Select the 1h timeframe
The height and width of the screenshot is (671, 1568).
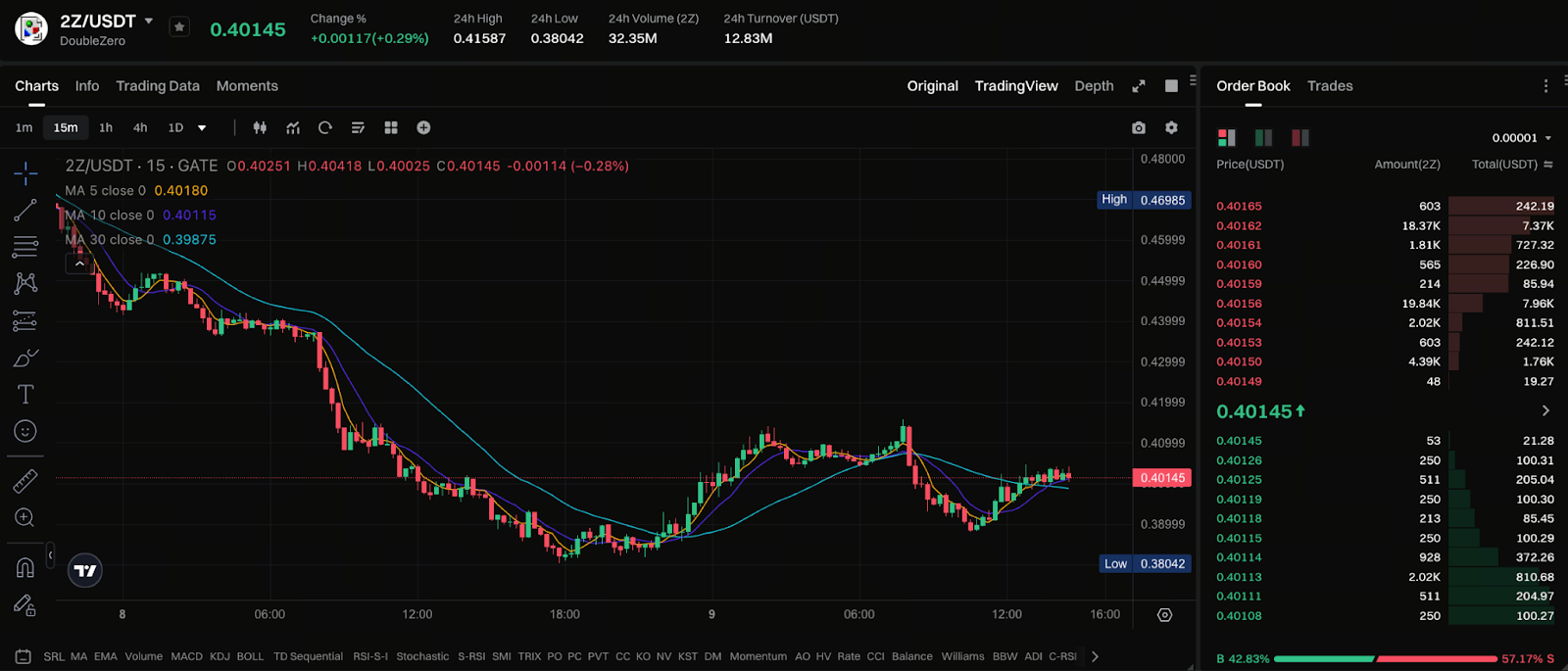tap(106, 127)
